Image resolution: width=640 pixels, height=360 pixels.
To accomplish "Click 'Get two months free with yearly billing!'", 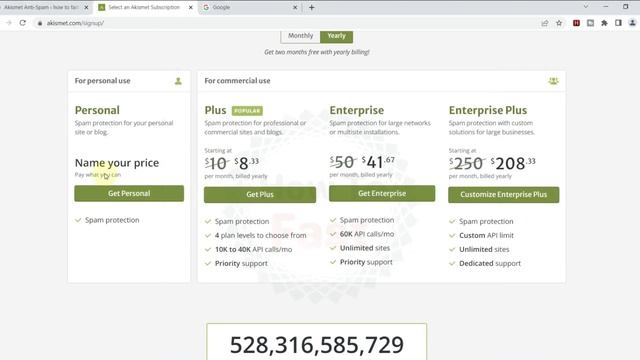I will click(317, 52).
